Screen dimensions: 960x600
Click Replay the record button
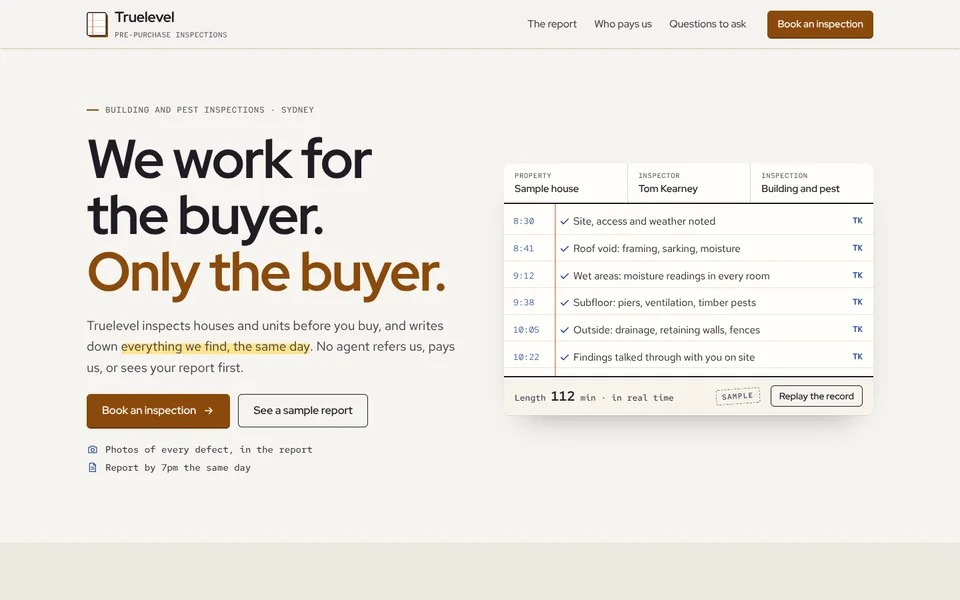pyautogui.click(x=816, y=396)
